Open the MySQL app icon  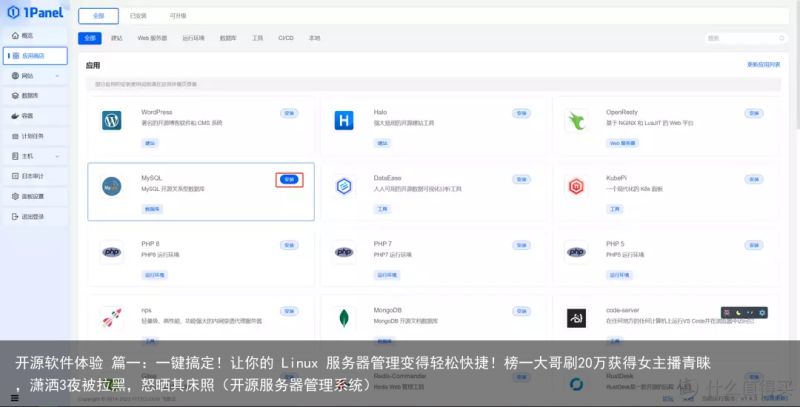(x=112, y=187)
